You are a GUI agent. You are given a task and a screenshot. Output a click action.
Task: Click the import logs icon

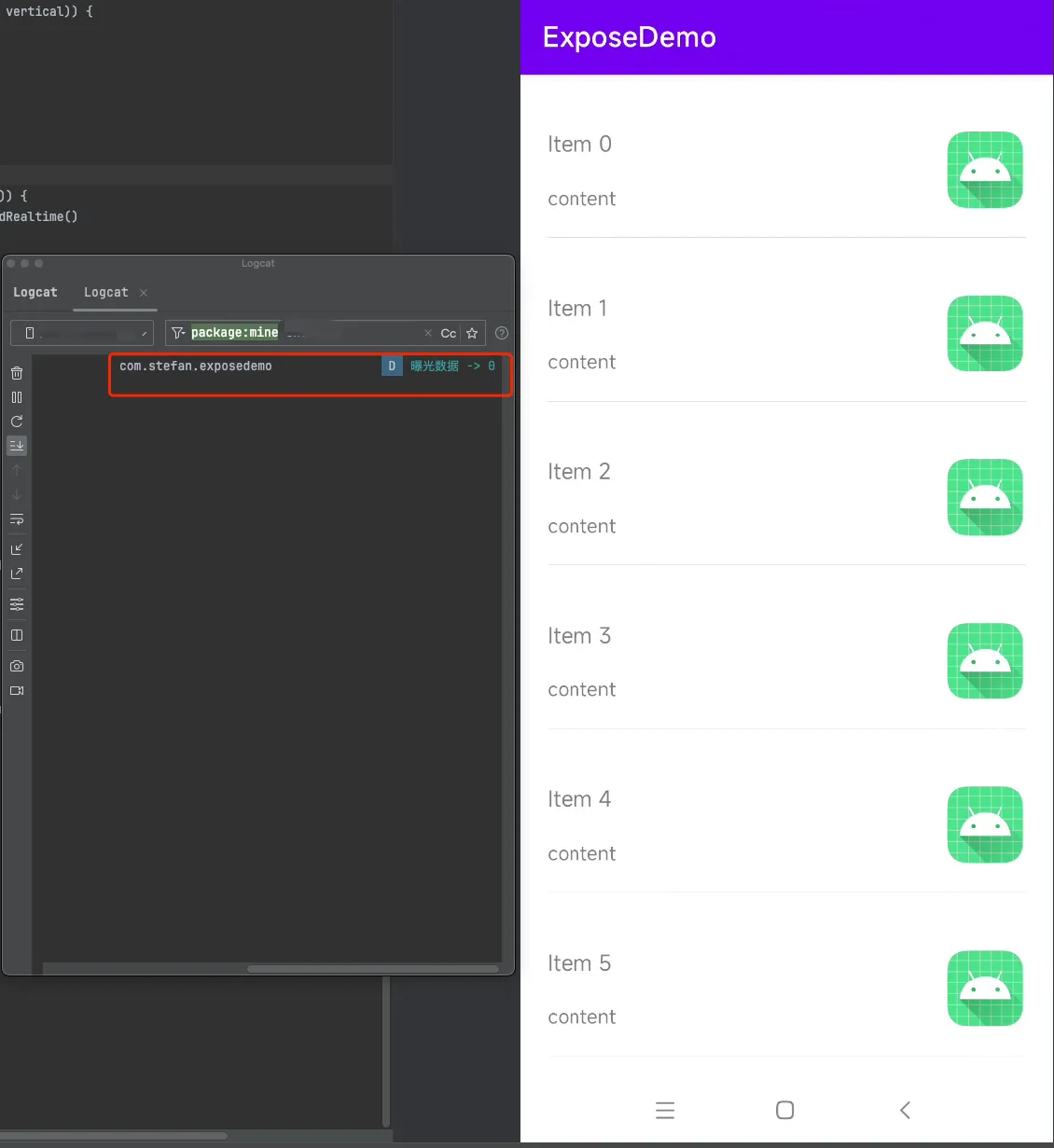(x=17, y=549)
